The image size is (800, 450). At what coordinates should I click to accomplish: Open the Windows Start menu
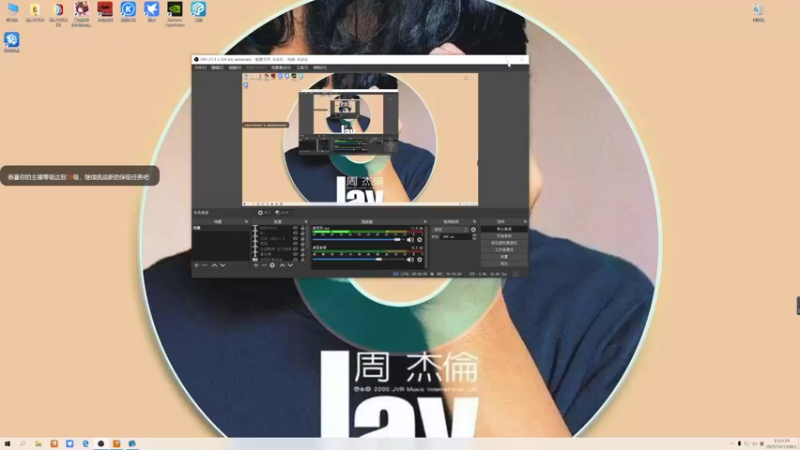(7, 444)
